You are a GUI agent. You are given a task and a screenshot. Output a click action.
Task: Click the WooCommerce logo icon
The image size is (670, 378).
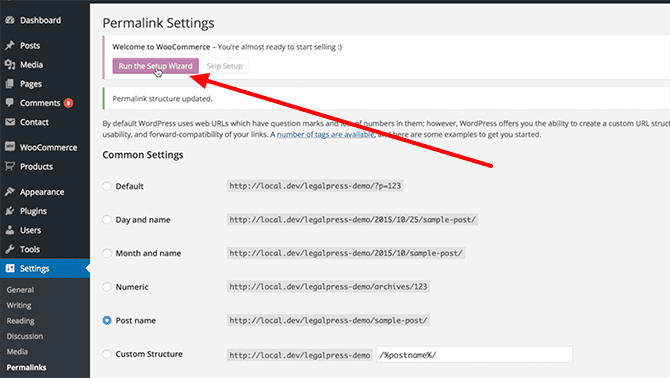(10, 147)
